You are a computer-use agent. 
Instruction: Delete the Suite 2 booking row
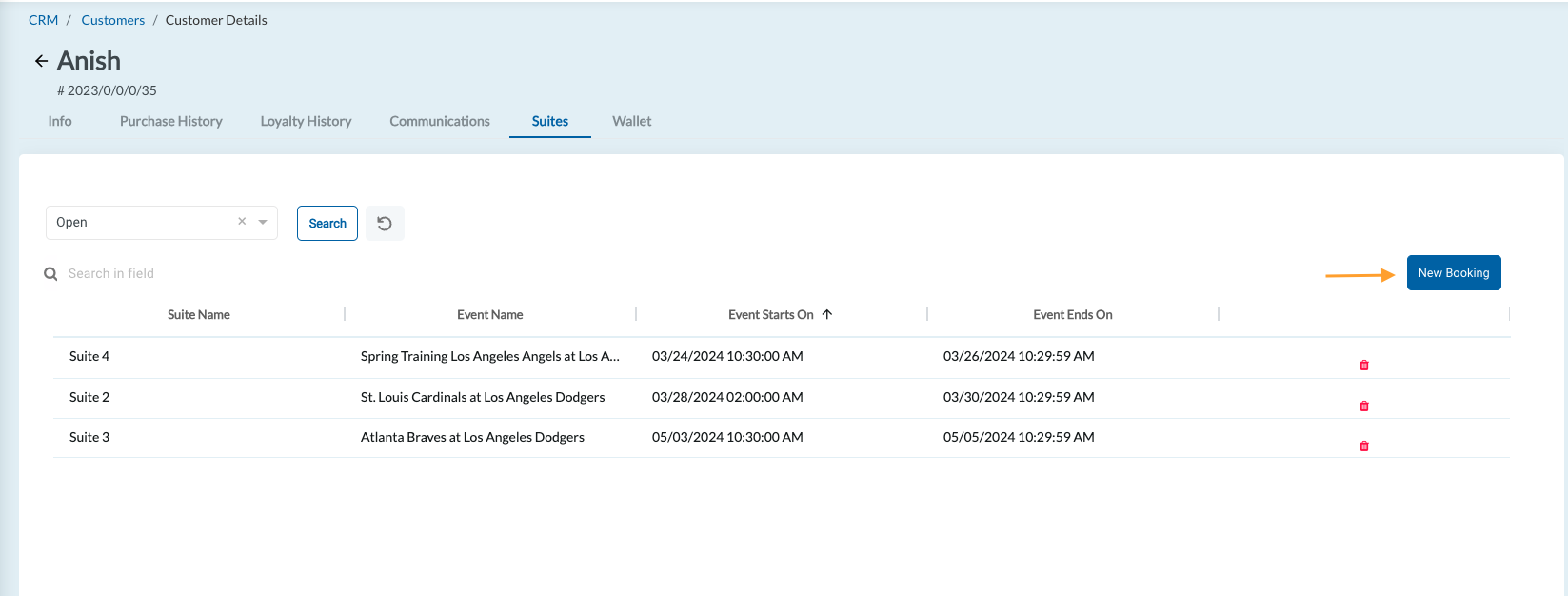[x=1364, y=406]
